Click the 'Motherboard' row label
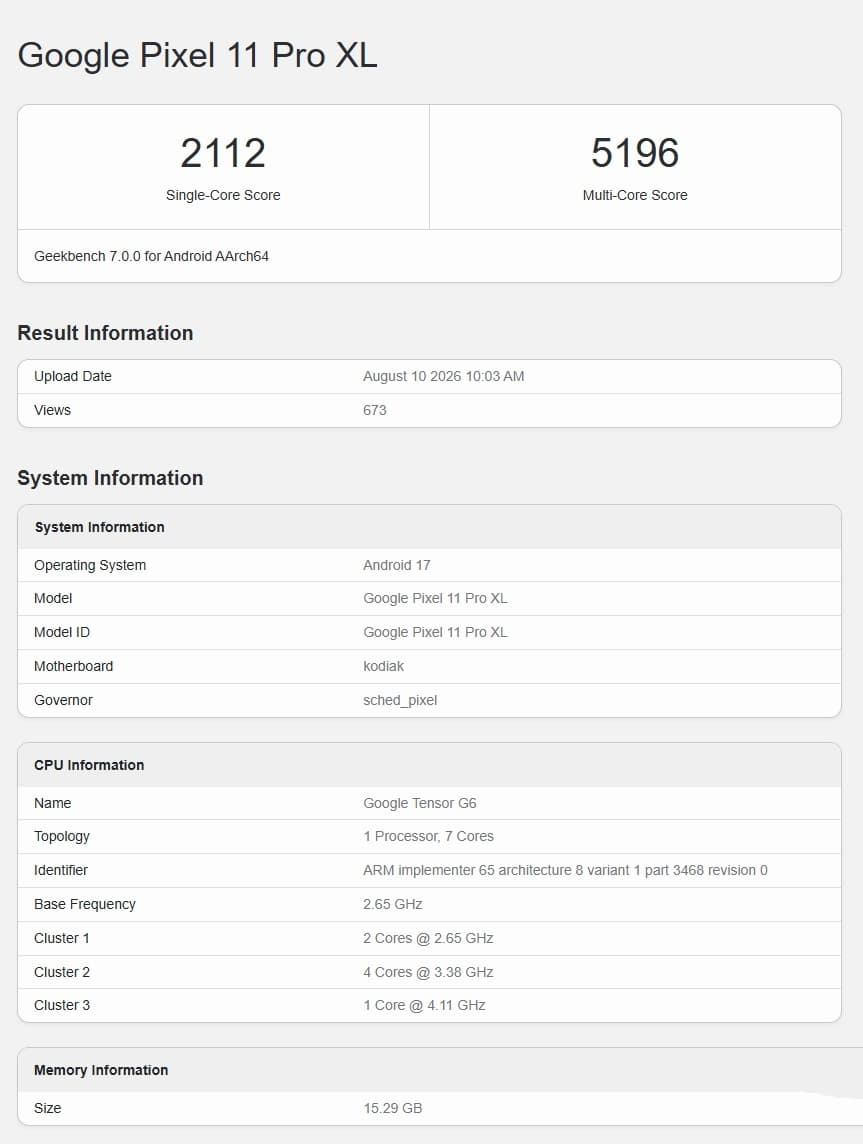 tap(74, 666)
